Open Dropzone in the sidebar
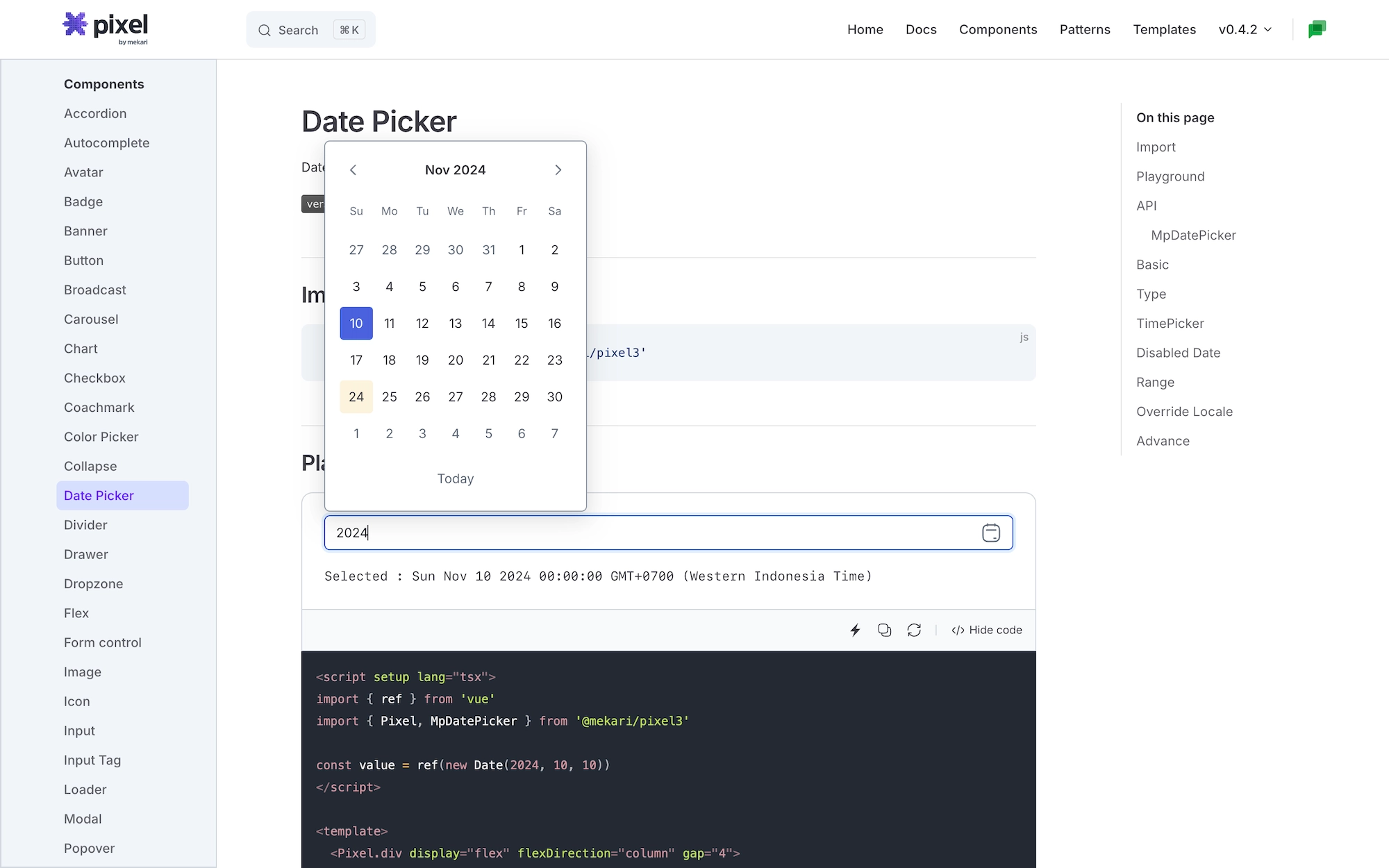The height and width of the screenshot is (868, 1389). point(93,584)
